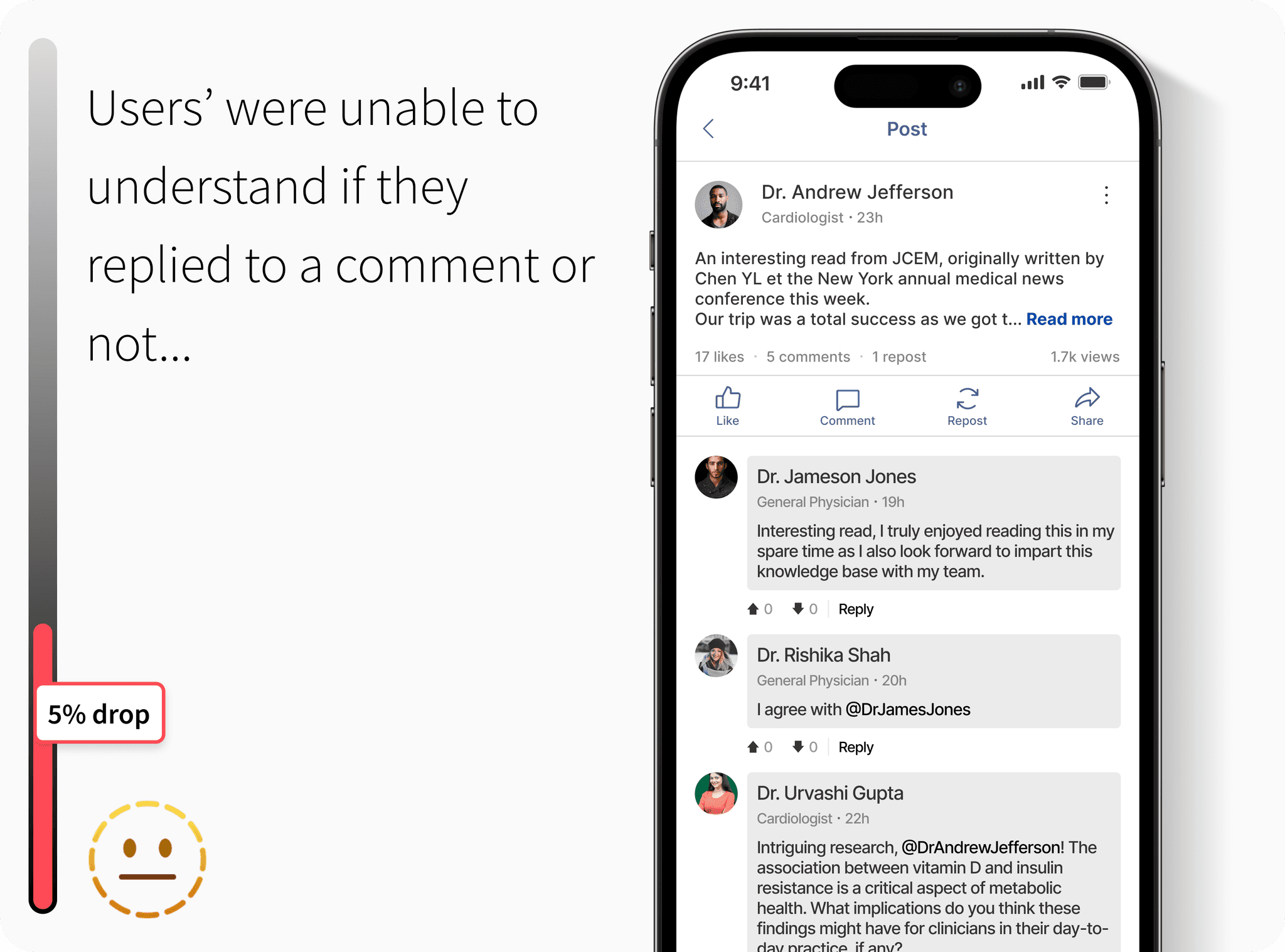Downvote Dr. Jameson Jones's comment
The image size is (1285, 952).
point(798,609)
